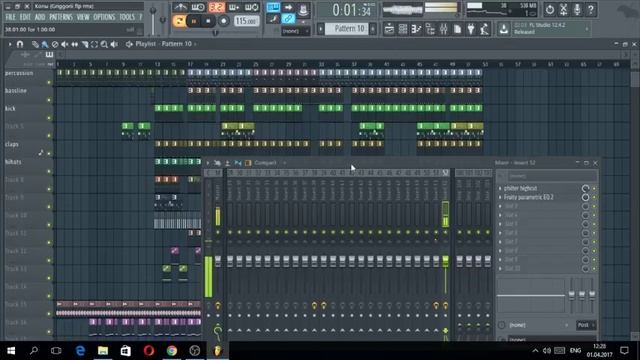Open the piano roll icon
The width and height of the screenshot is (640, 360).
point(416,29)
